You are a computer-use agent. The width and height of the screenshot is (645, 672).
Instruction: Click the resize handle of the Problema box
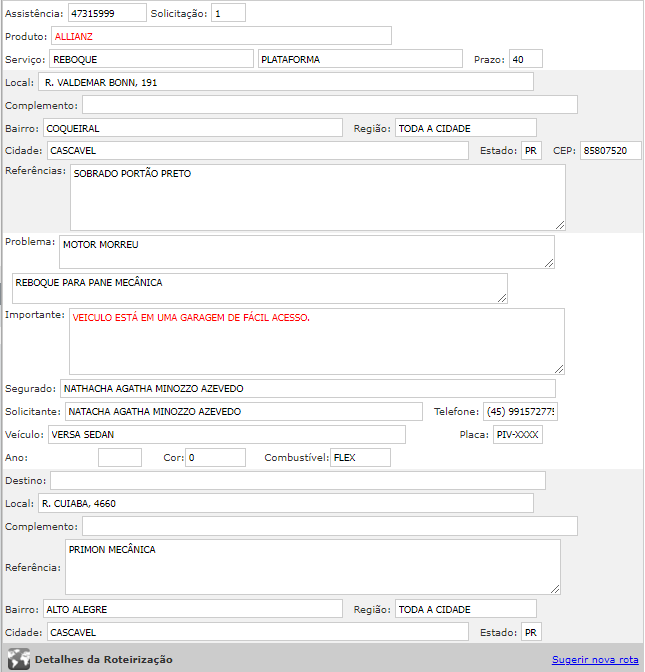(x=549, y=263)
